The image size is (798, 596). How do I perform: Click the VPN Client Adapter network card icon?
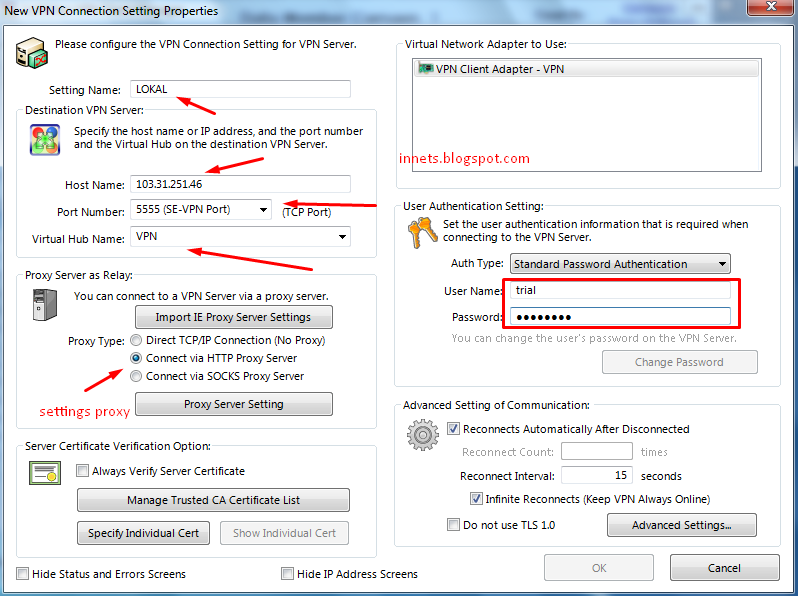pyautogui.click(x=425, y=68)
